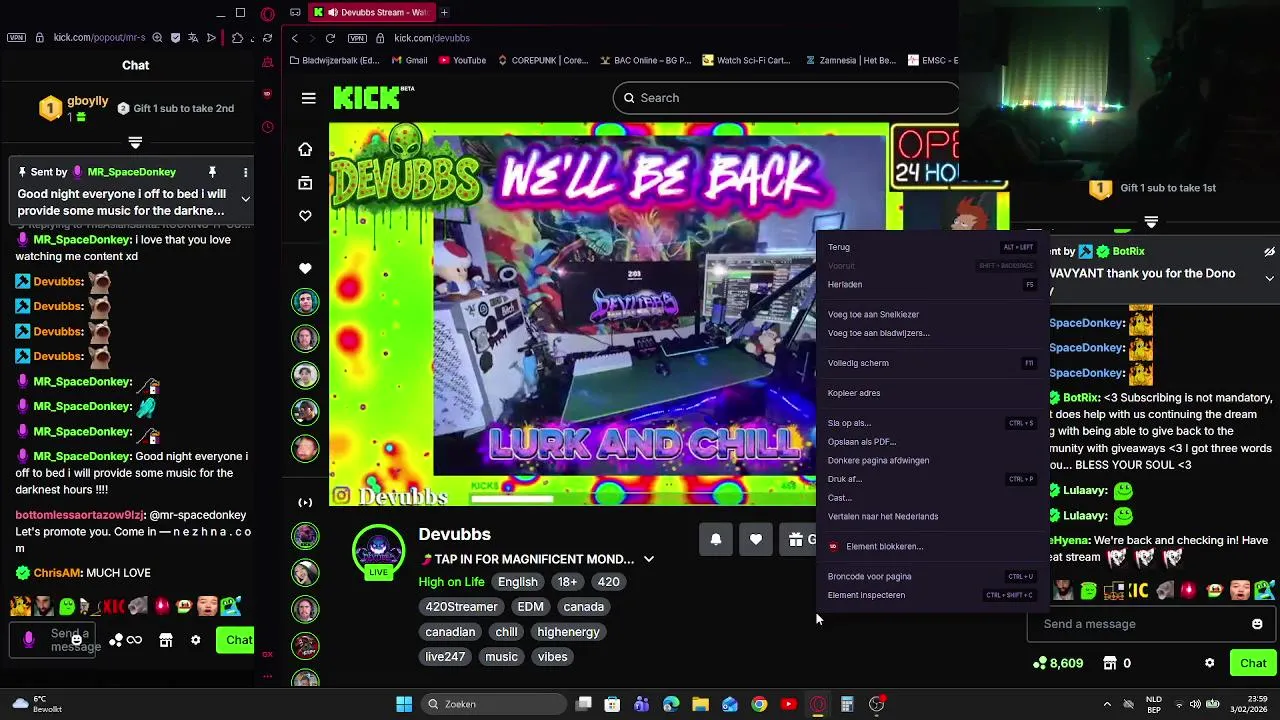Switch to the Devubbs Stream tab
The width and height of the screenshot is (1280, 720).
370,12
